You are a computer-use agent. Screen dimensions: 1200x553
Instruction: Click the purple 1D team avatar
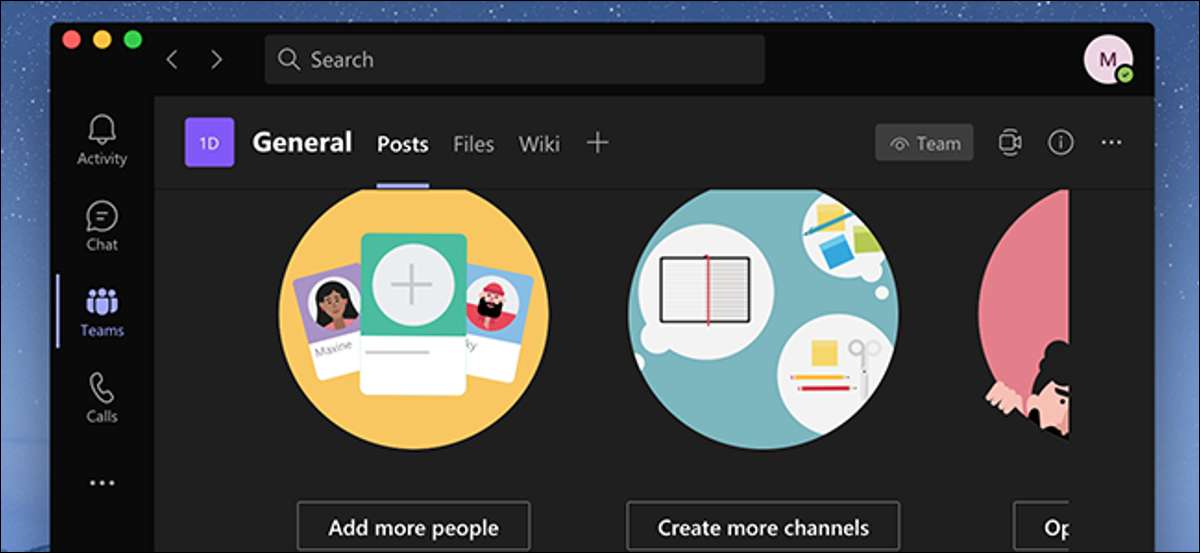[x=209, y=143]
